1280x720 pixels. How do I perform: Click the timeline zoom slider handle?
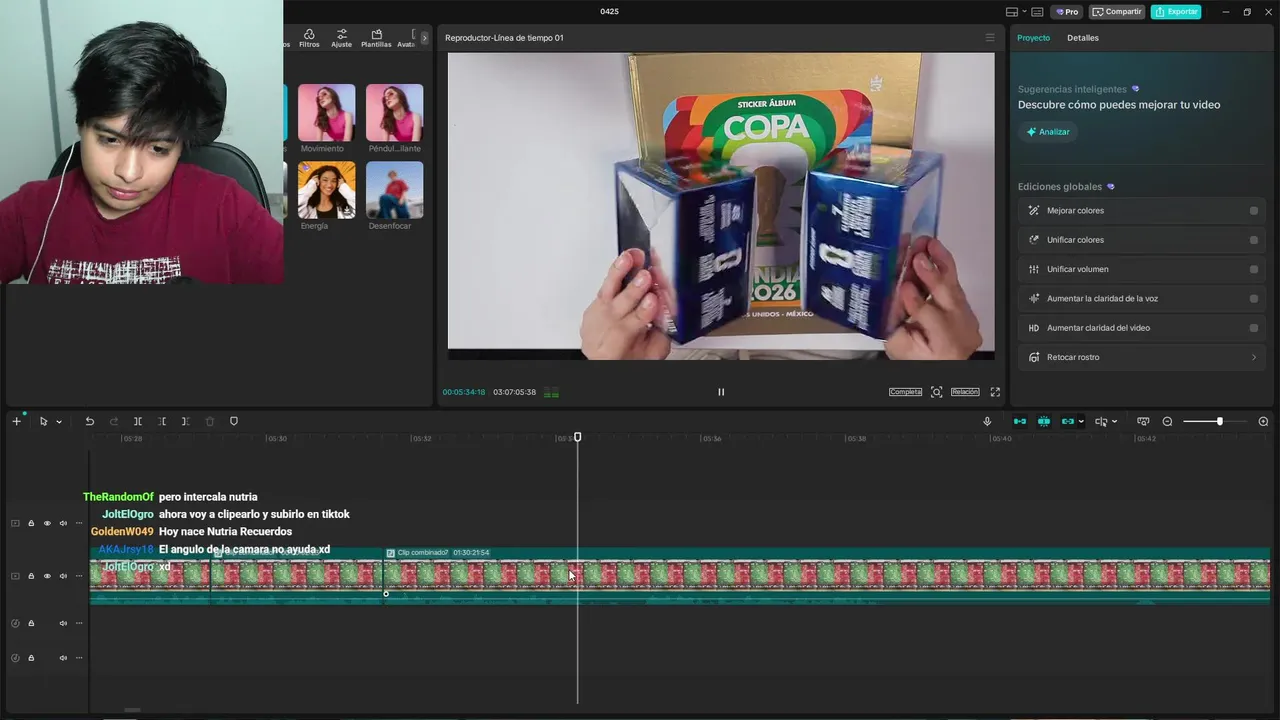[x=1219, y=421]
